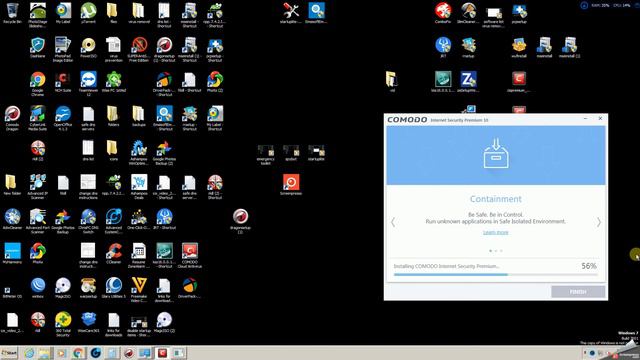Open PhotoPad Image Editor

[63, 49]
